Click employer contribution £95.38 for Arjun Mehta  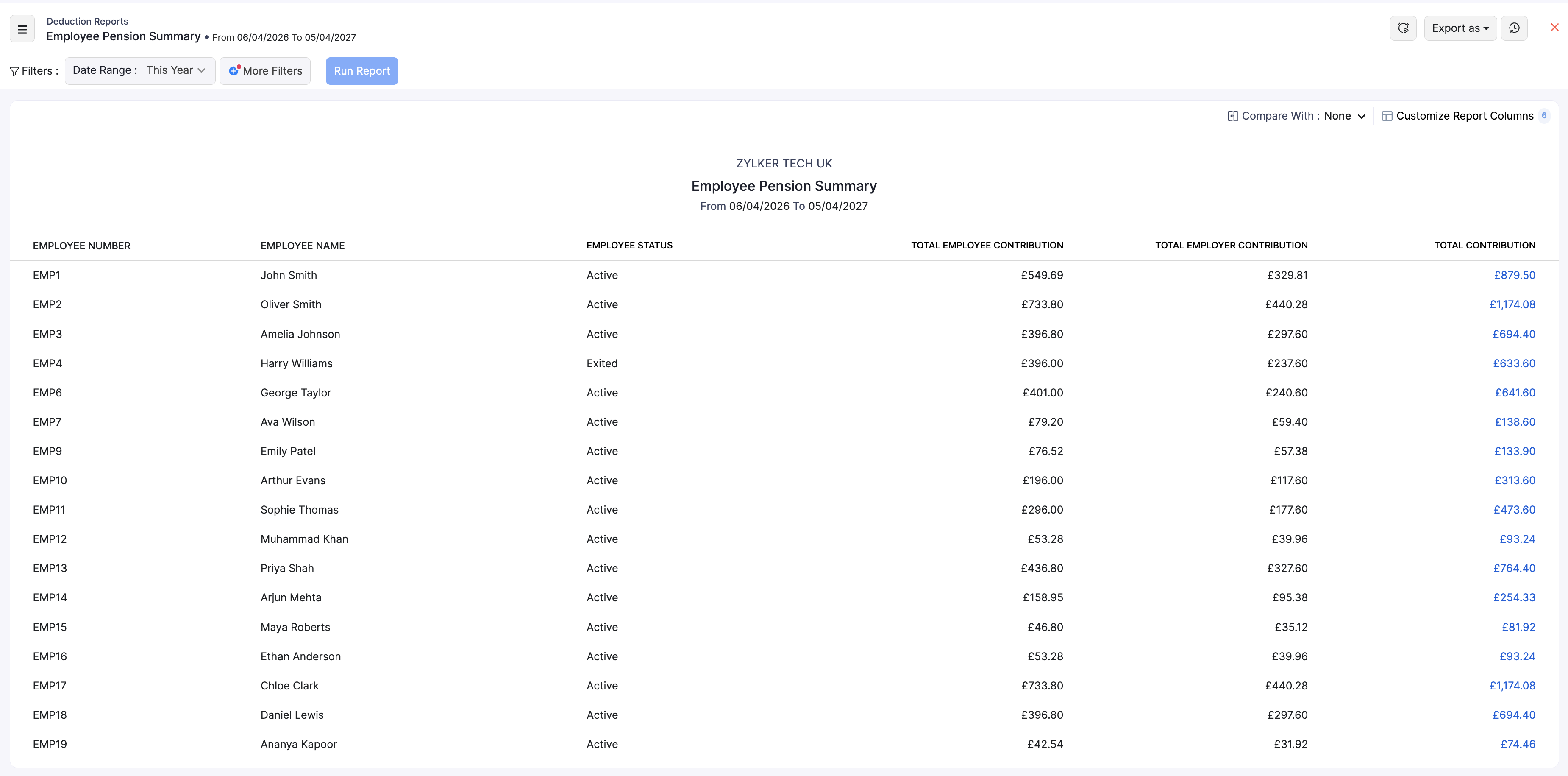(x=1289, y=597)
